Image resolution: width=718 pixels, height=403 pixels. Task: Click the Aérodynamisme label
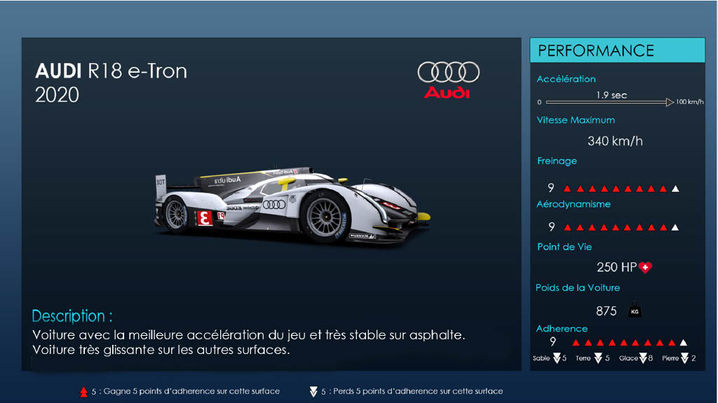pyautogui.click(x=573, y=204)
